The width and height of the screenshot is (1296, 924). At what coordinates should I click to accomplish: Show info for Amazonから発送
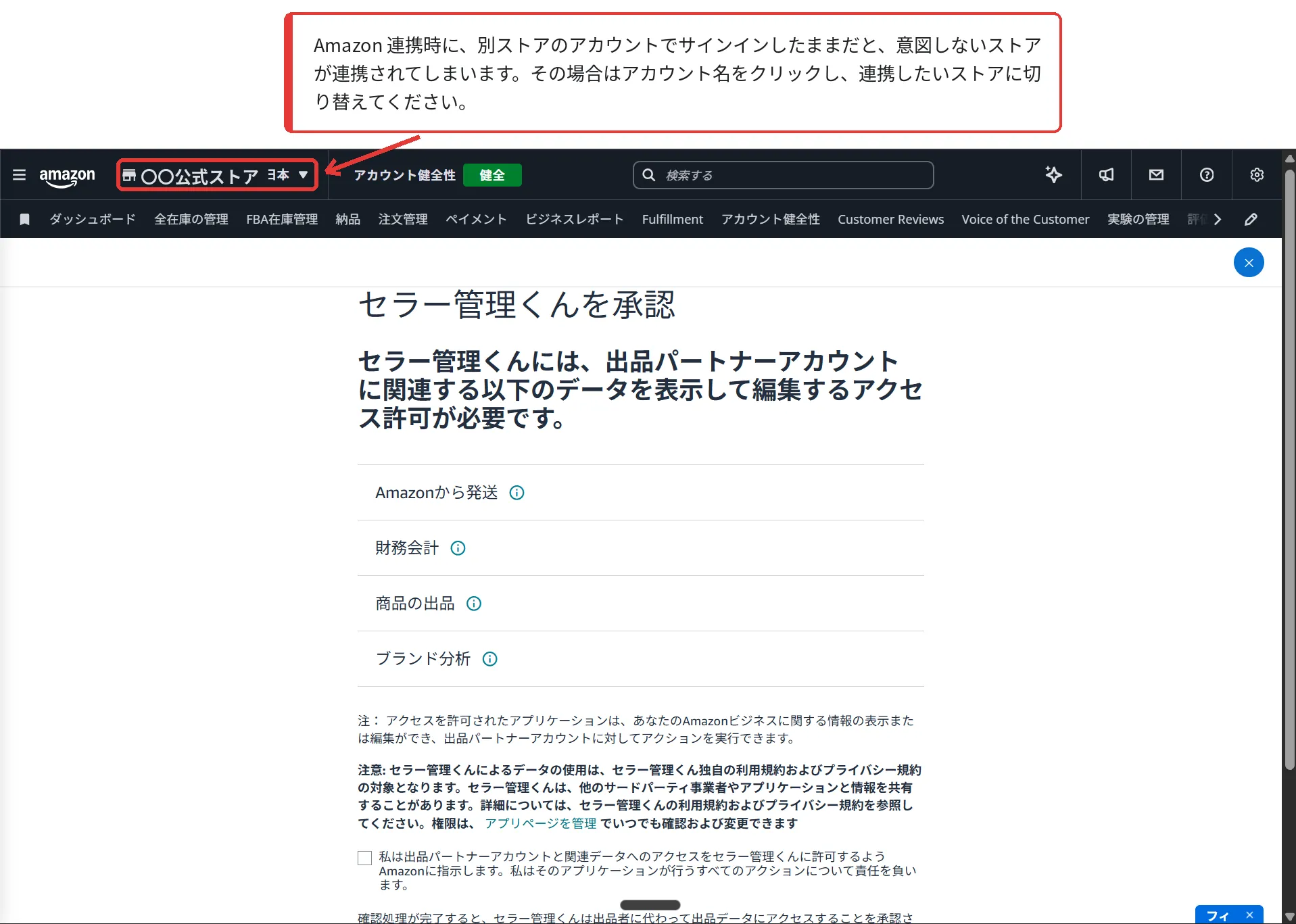[x=517, y=493]
